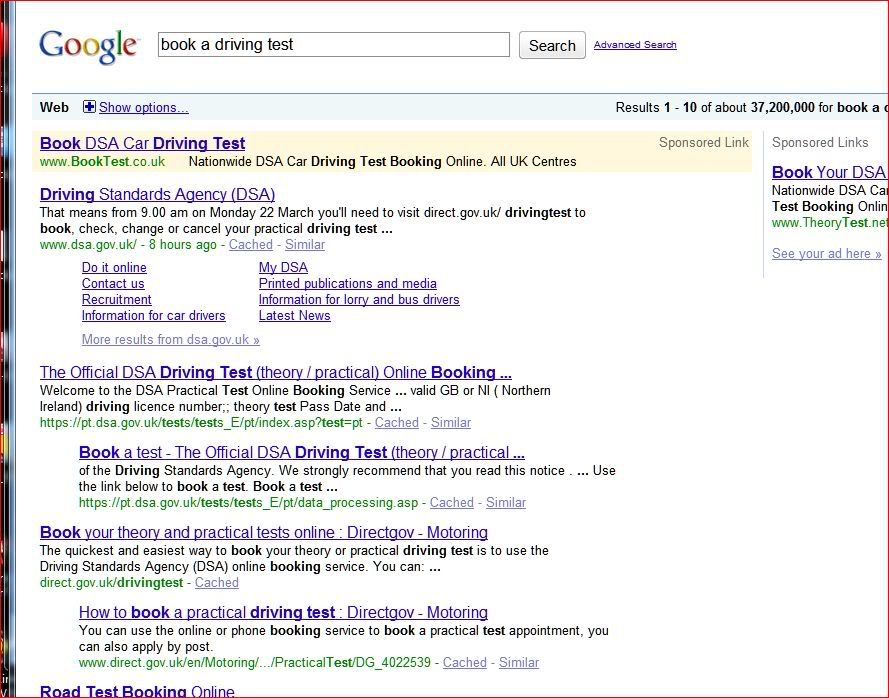Open Similar link for DG_4022539 result
The image size is (889, 698).
click(x=519, y=662)
